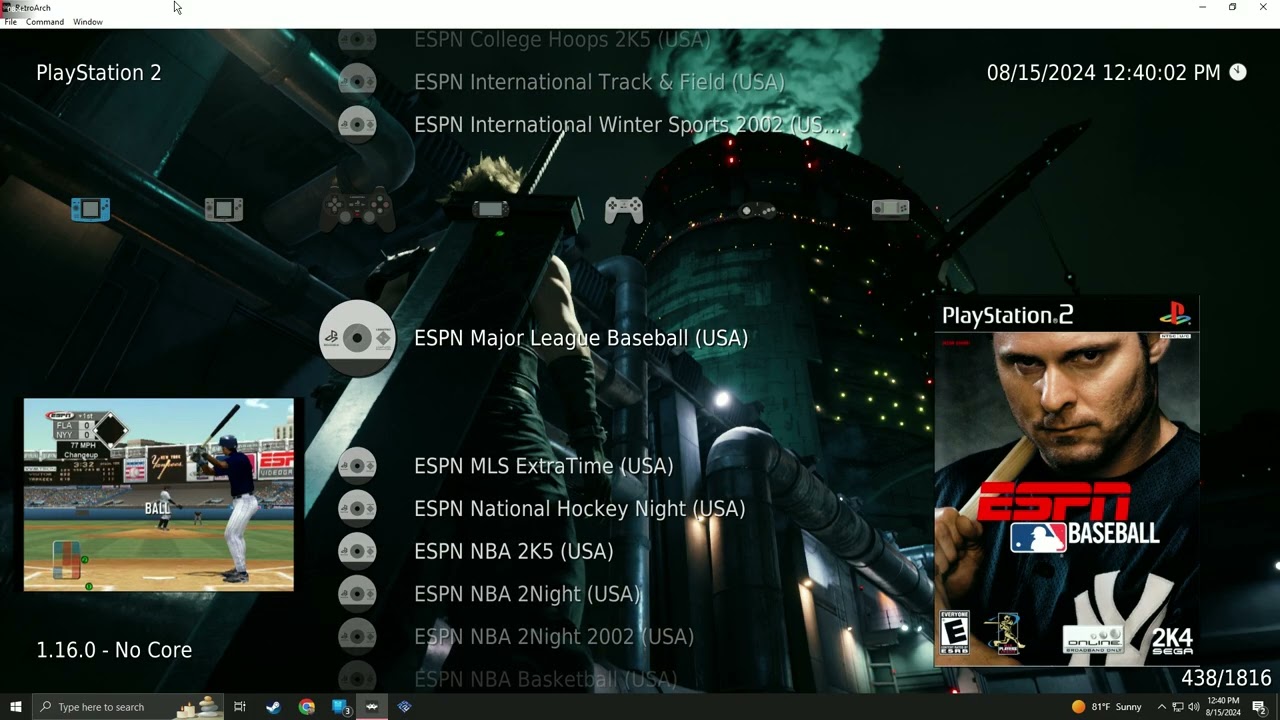Open the network icon in system tray
The height and width of the screenshot is (720, 1280).
[1177, 707]
